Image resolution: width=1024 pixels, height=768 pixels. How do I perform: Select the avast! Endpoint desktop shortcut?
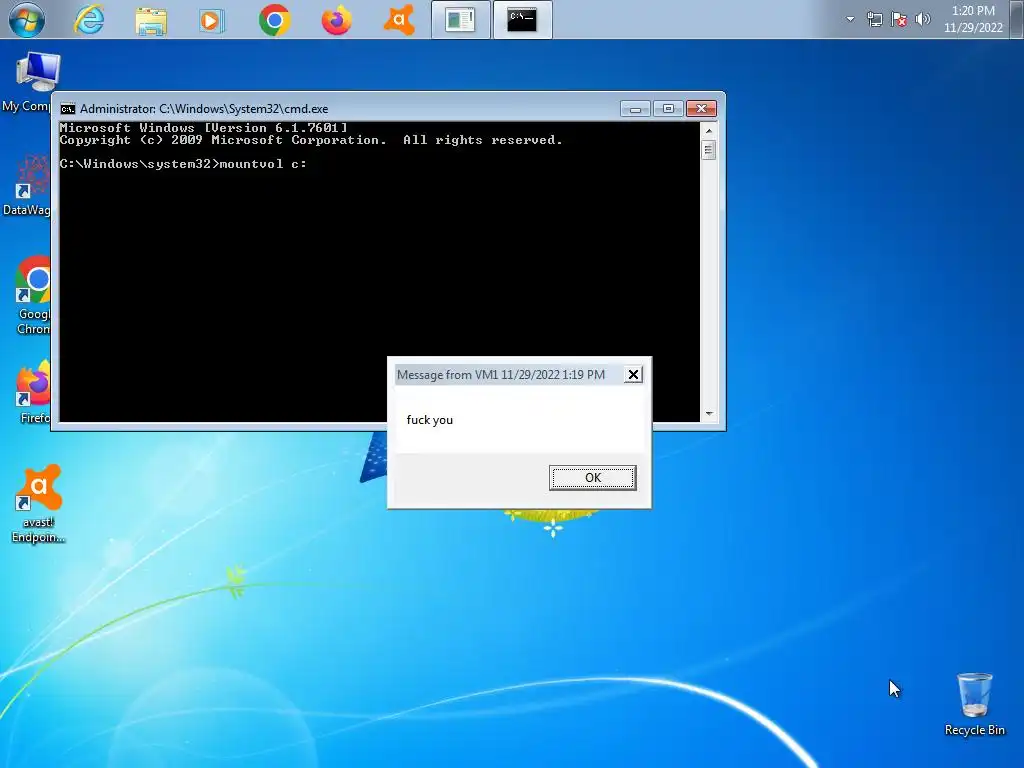pos(39,504)
